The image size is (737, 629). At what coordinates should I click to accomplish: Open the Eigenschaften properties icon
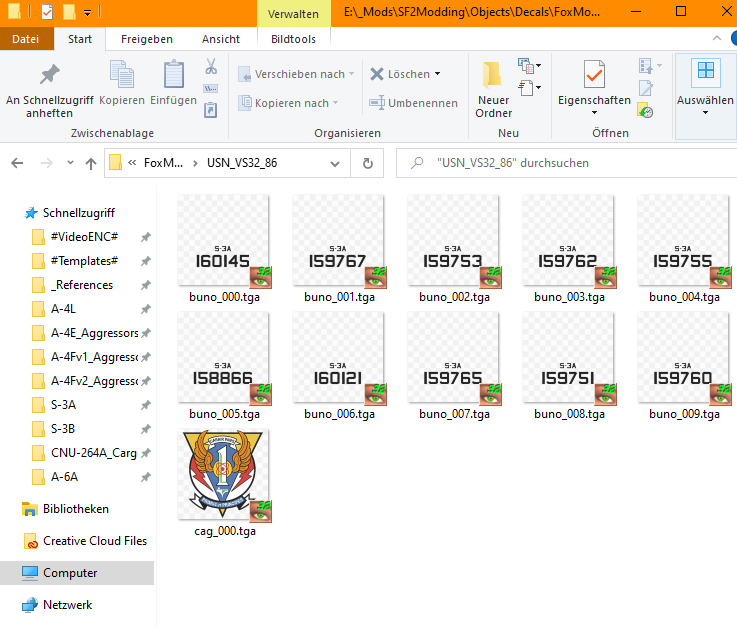click(594, 75)
